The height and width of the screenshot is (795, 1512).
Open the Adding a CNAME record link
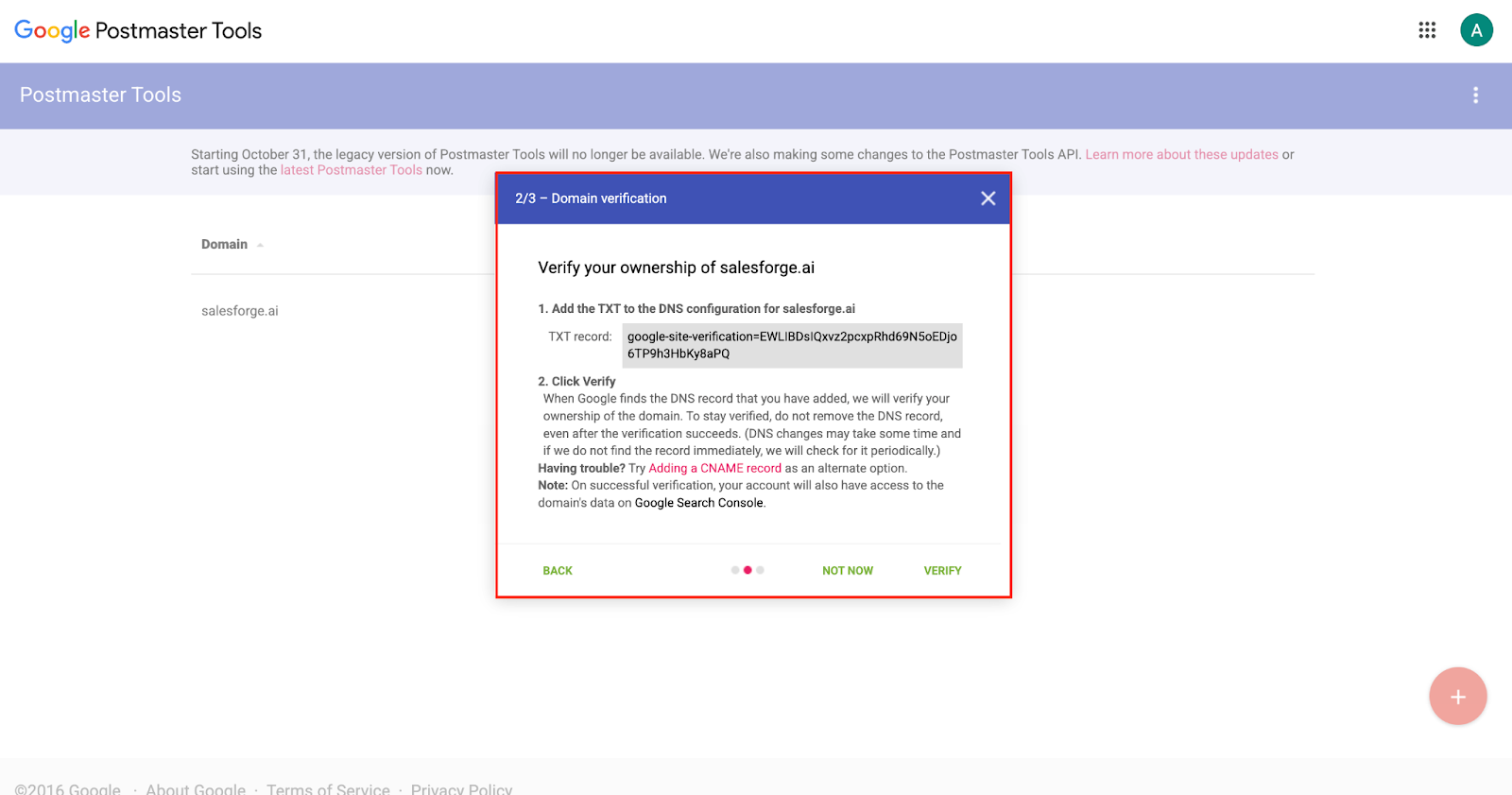(715, 469)
